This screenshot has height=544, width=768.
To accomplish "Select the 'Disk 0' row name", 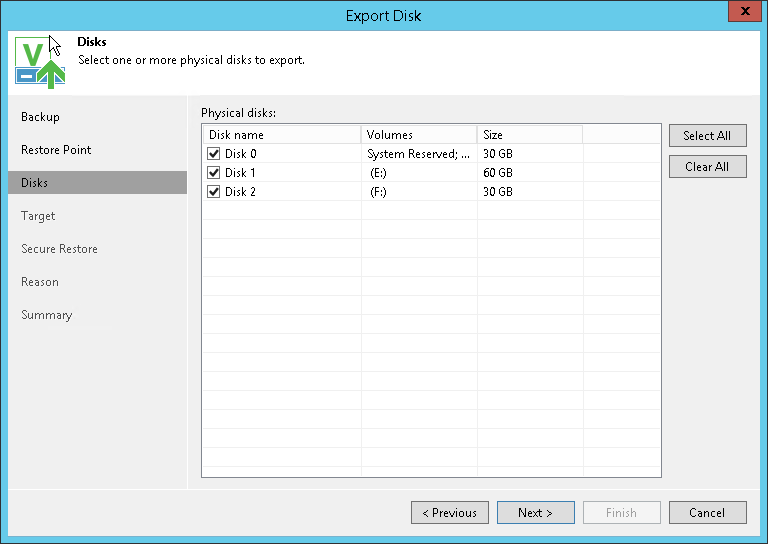I will pos(240,154).
